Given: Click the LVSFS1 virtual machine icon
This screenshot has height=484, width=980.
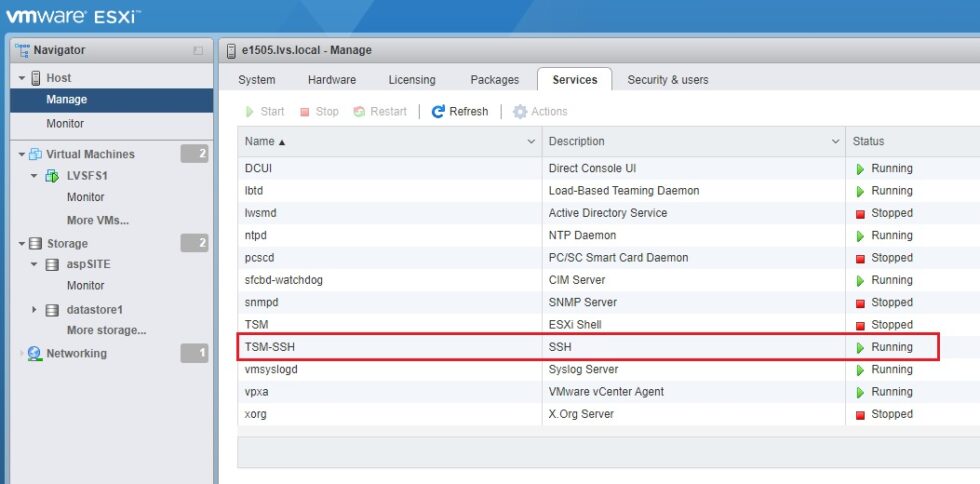Looking at the screenshot, I should tap(51, 176).
